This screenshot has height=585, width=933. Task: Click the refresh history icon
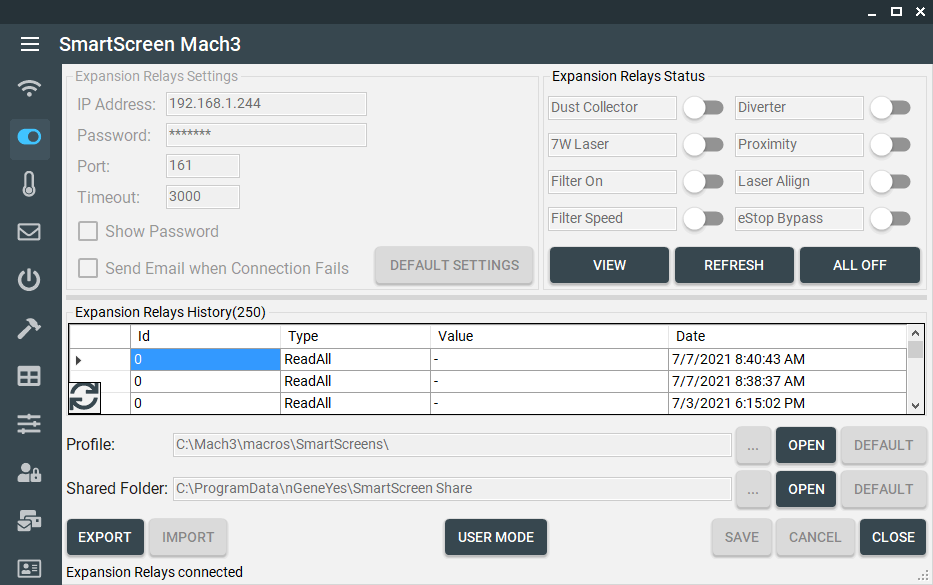pyautogui.click(x=84, y=397)
